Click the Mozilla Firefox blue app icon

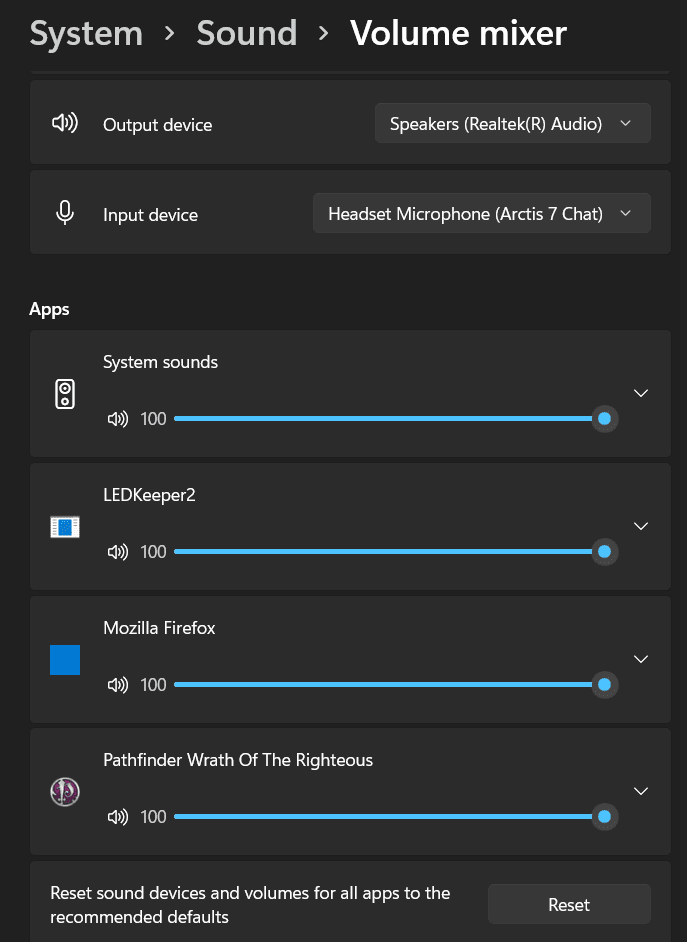(x=65, y=660)
